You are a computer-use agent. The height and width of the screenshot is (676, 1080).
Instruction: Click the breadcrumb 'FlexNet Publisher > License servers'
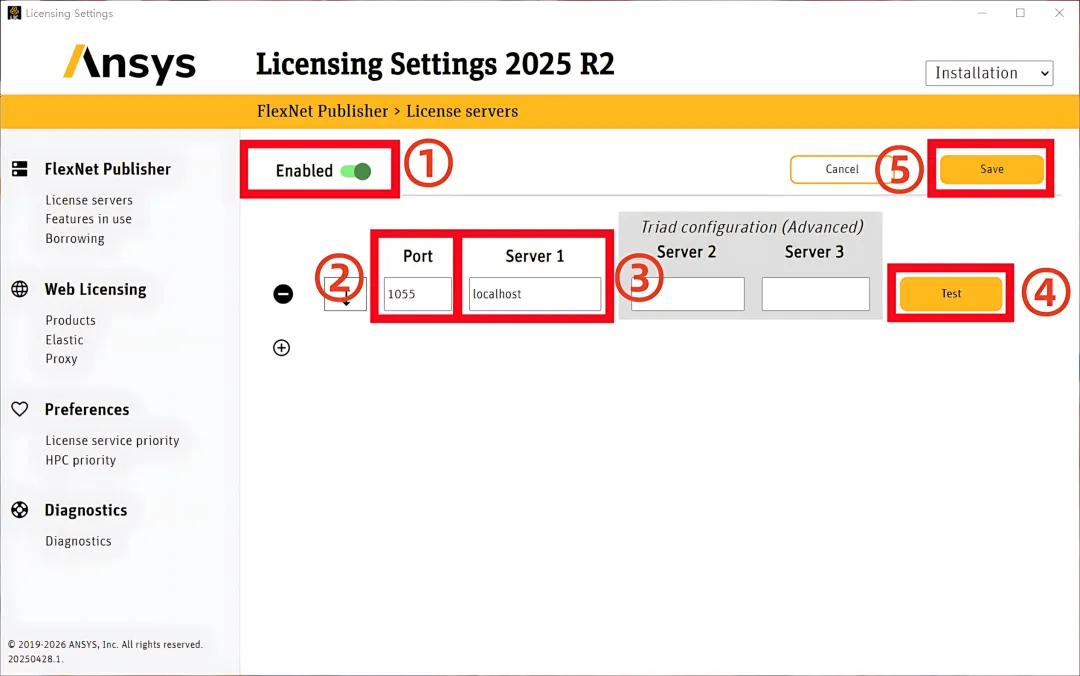pyautogui.click(x=388, y=111)
